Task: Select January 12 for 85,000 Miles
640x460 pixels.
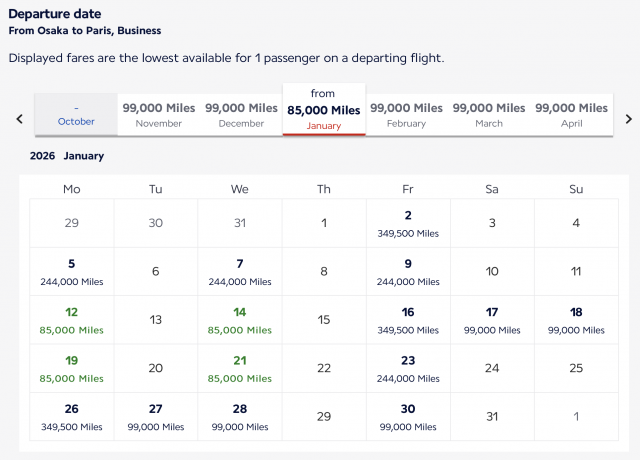Action: (x=72, y=319)
